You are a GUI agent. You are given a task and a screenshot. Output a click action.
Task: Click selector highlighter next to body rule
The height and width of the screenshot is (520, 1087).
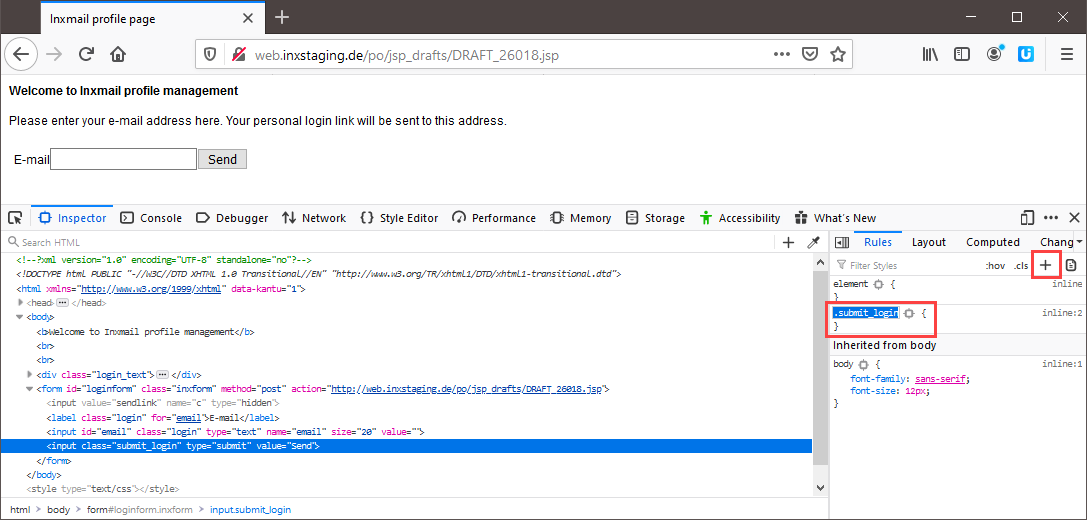(863, 364)
